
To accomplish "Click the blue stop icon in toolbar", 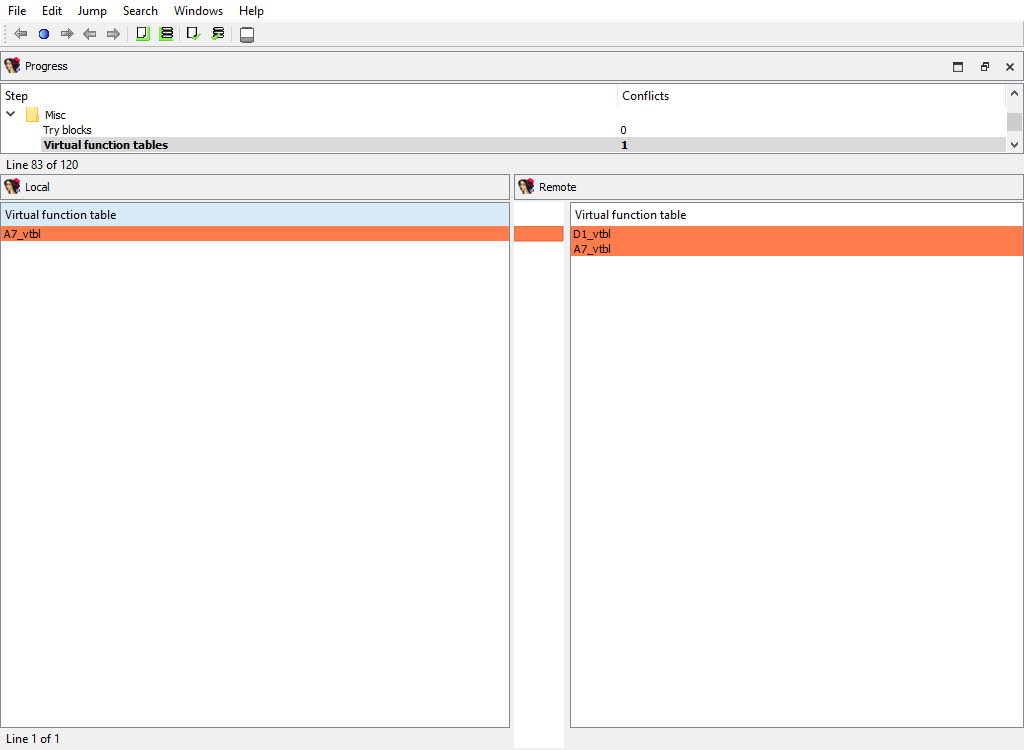I will pyautogui.click(x=43, y=33).
